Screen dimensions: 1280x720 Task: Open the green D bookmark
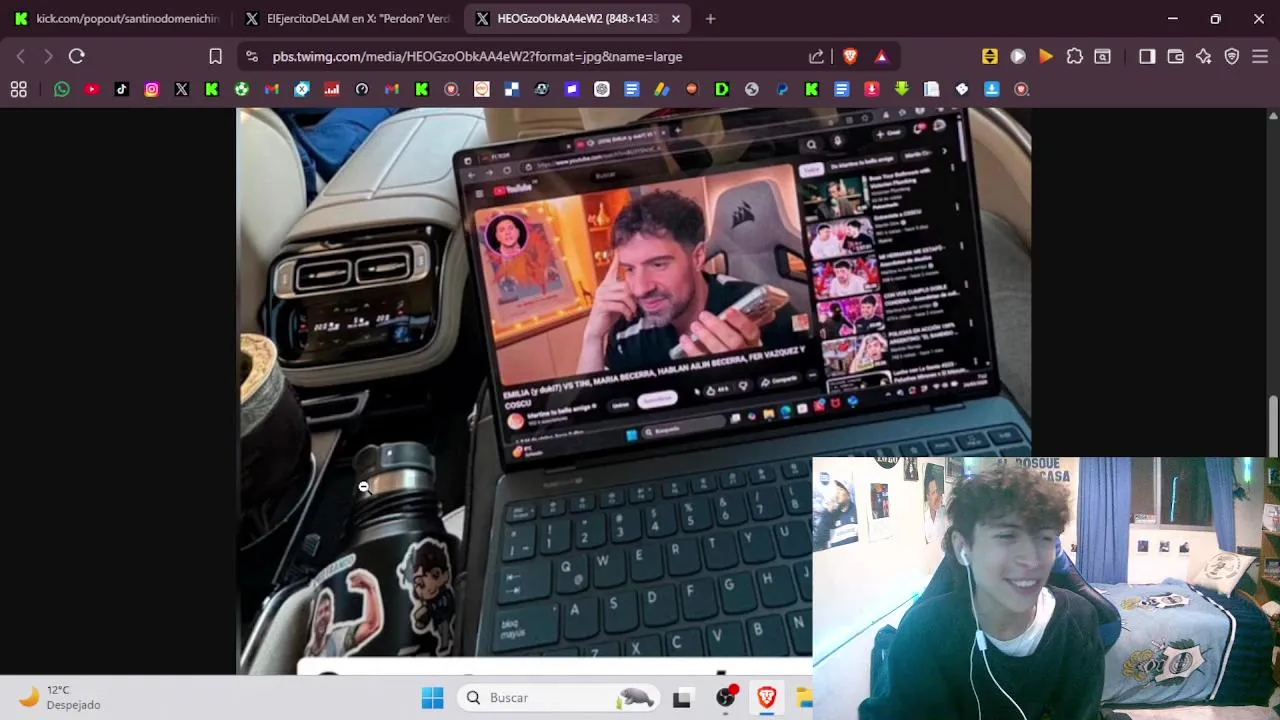click(x=721, y=90)
